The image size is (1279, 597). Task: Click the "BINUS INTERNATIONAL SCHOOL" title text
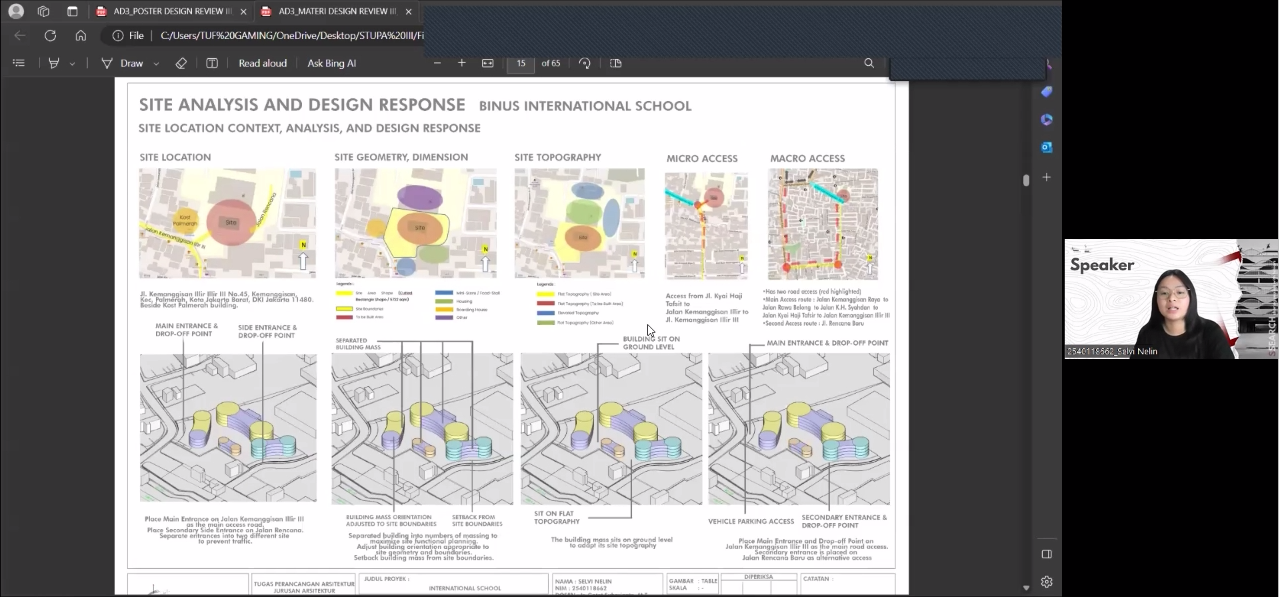(x=585, y=106)
